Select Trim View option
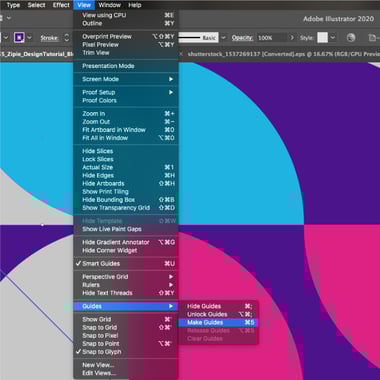 (126, 53)
